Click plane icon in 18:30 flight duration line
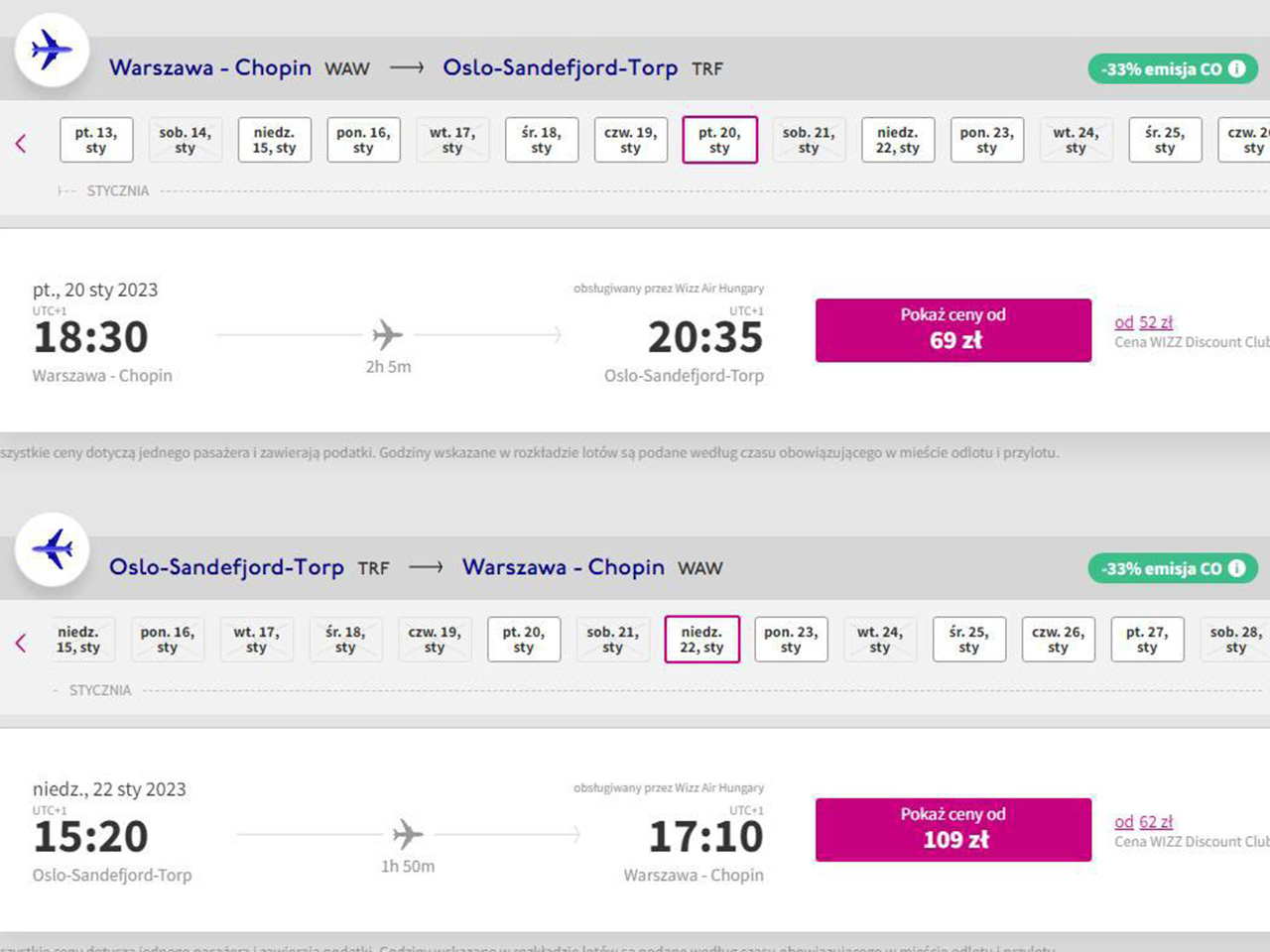Viewport: 1270px width, 952px height. 387,335
